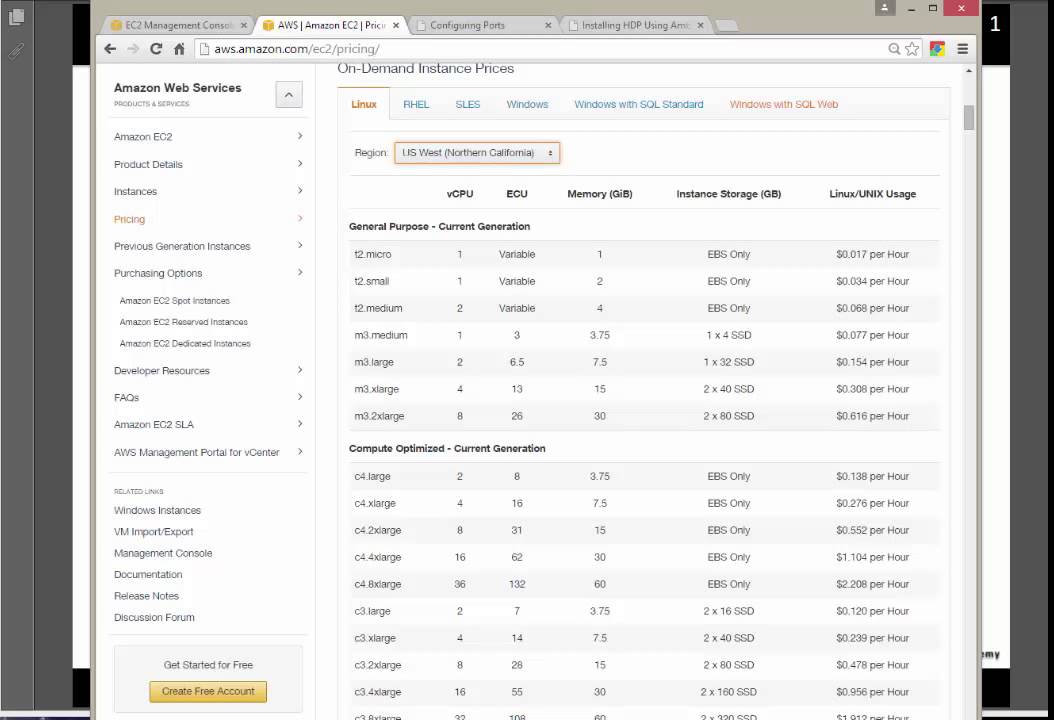Open the Release Notes link

[147, 596]
